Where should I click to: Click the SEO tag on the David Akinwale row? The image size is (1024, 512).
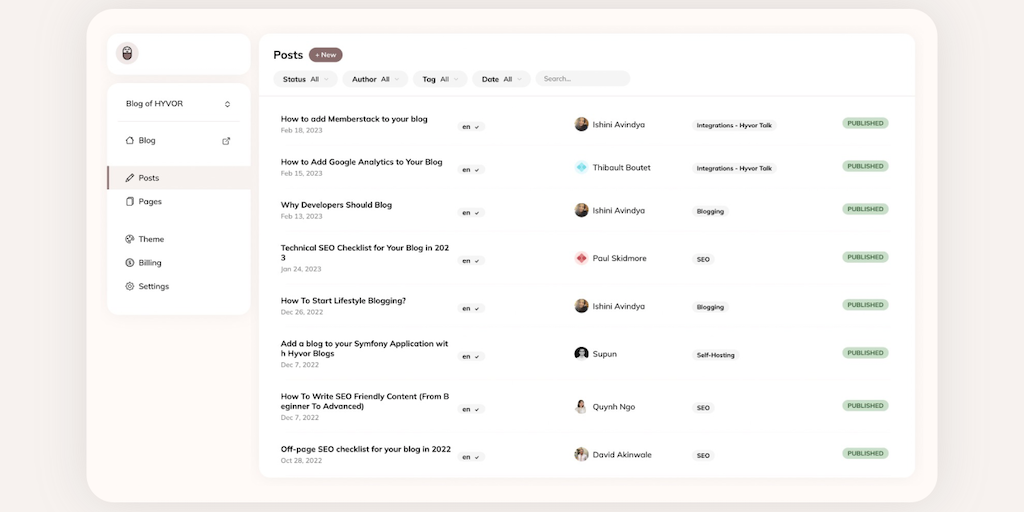(x=703, y=456)
